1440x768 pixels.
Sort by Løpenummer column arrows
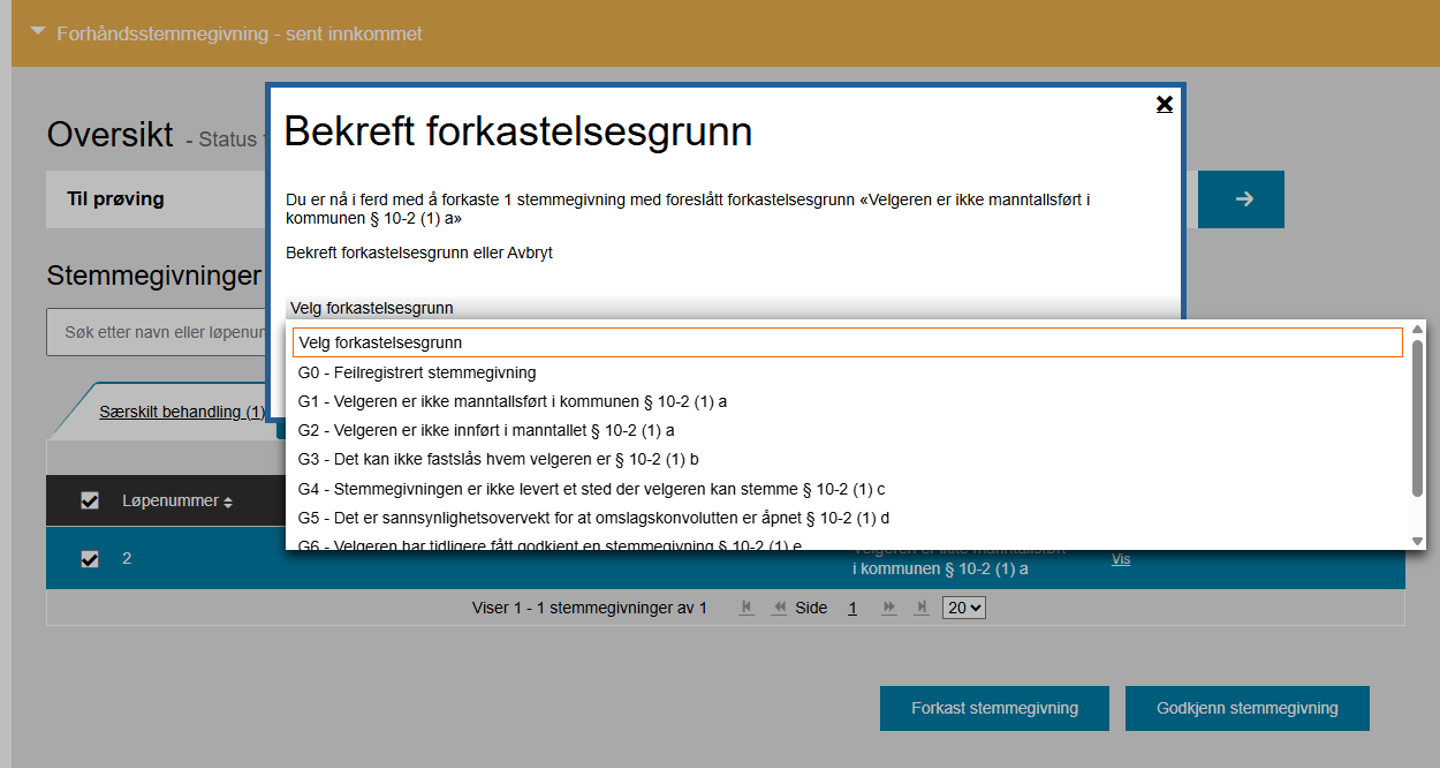228,502
